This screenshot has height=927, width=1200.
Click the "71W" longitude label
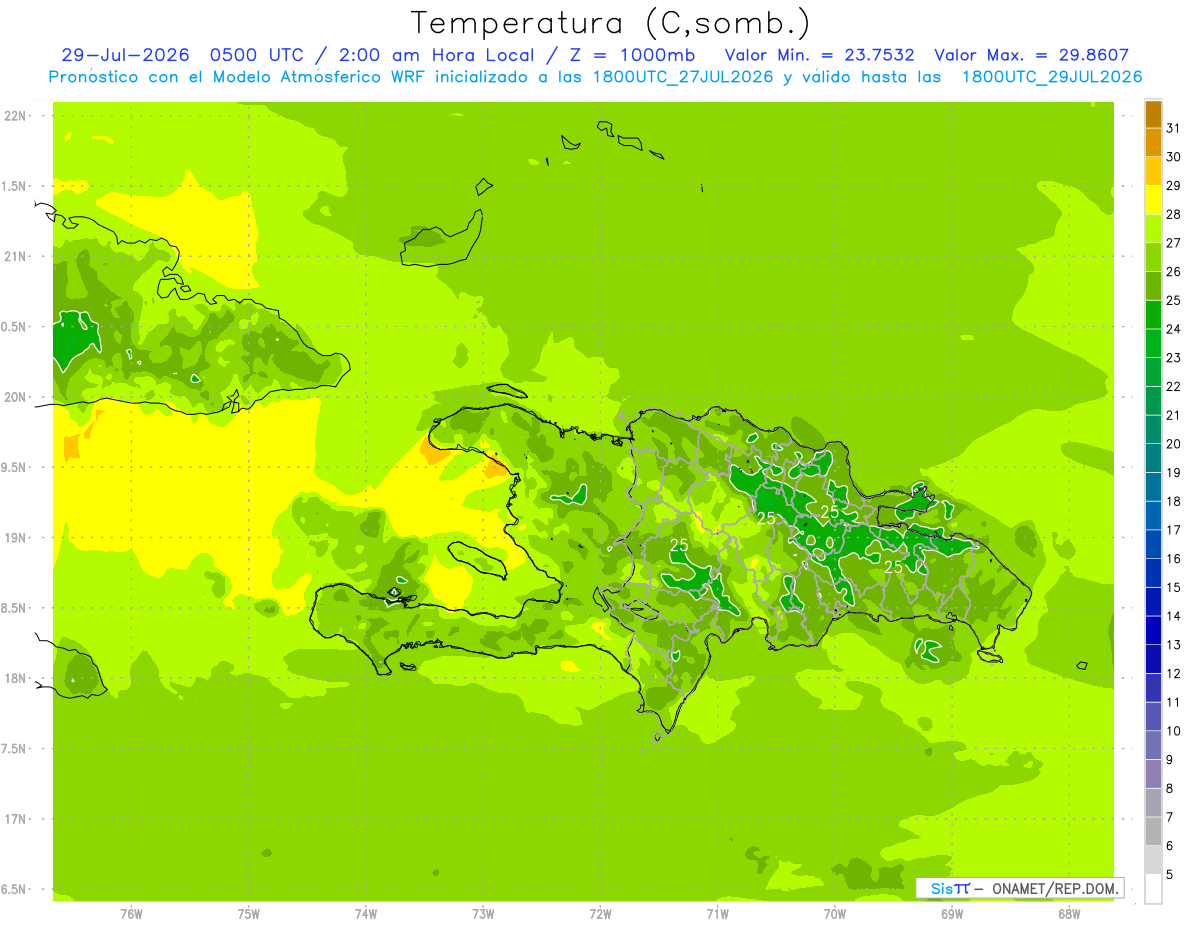717,914
